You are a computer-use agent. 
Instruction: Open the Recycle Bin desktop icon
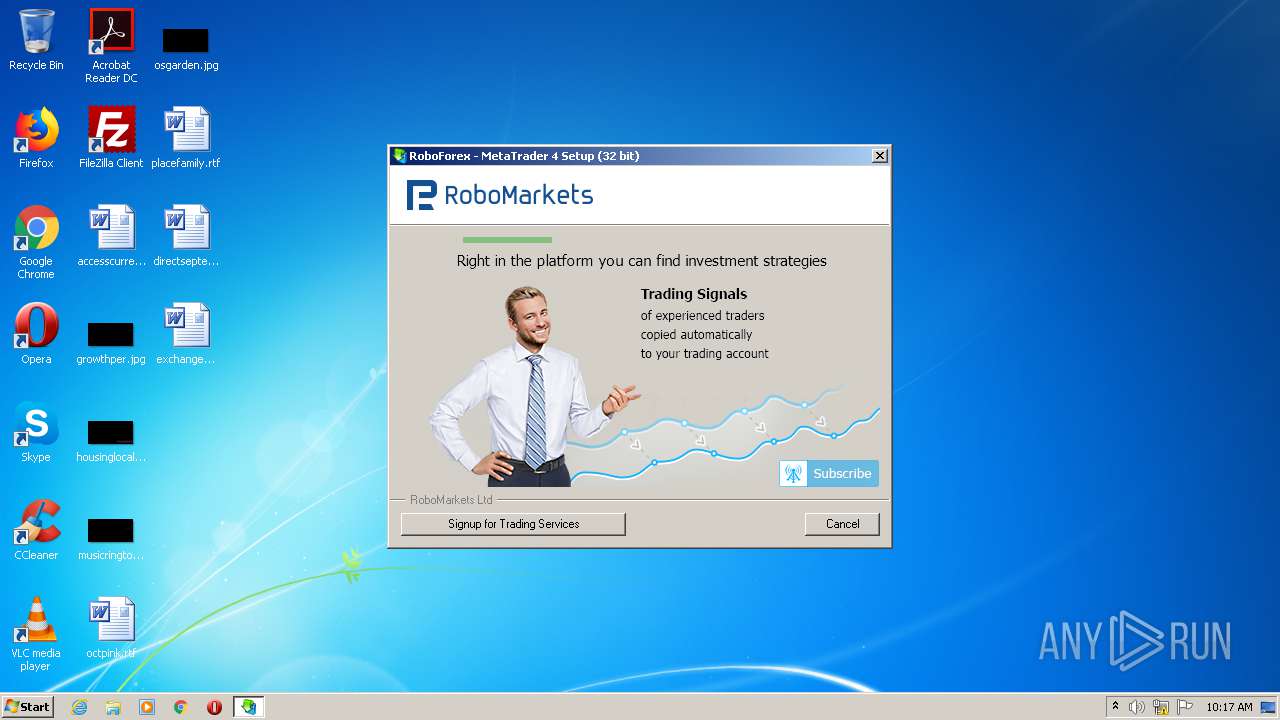[x=36, y=40]
